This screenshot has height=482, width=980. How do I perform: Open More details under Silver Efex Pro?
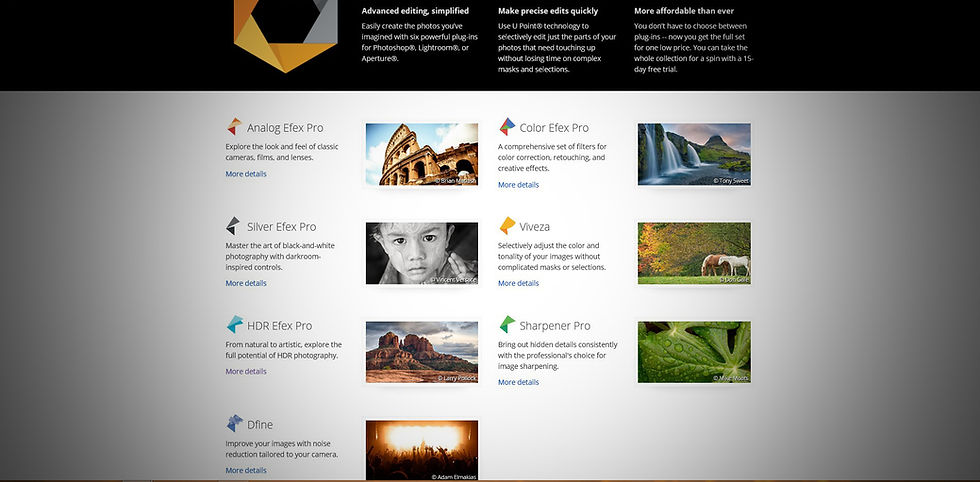(x=246, y=283)
